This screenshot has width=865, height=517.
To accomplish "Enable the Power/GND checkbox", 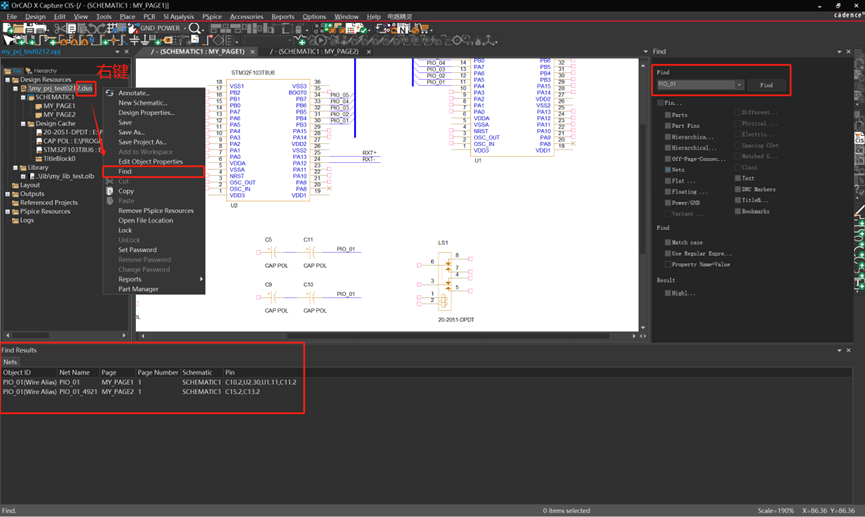I will (668, 202).
